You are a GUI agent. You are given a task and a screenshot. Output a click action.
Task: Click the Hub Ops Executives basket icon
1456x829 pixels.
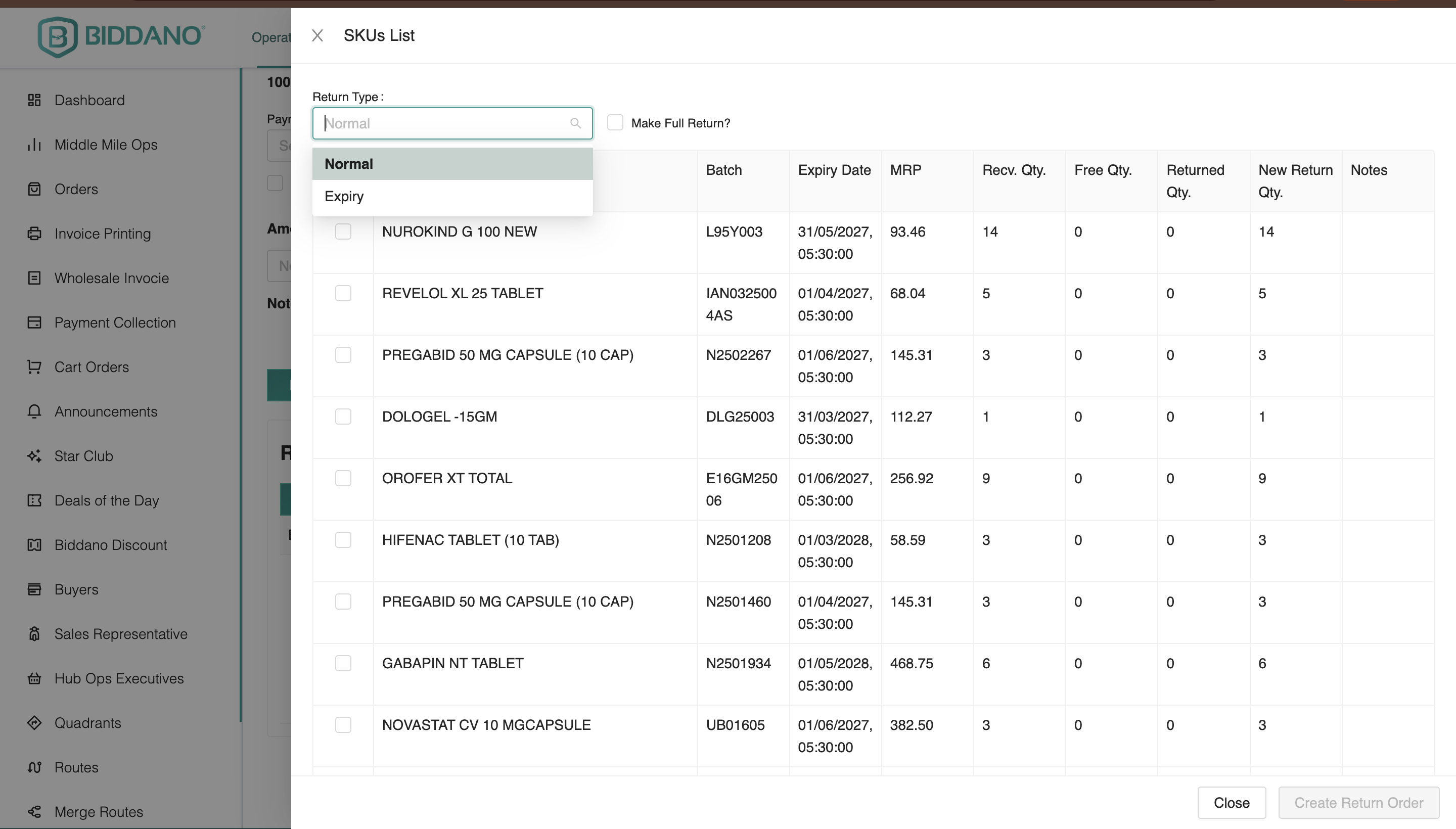[x=34, y=678]
